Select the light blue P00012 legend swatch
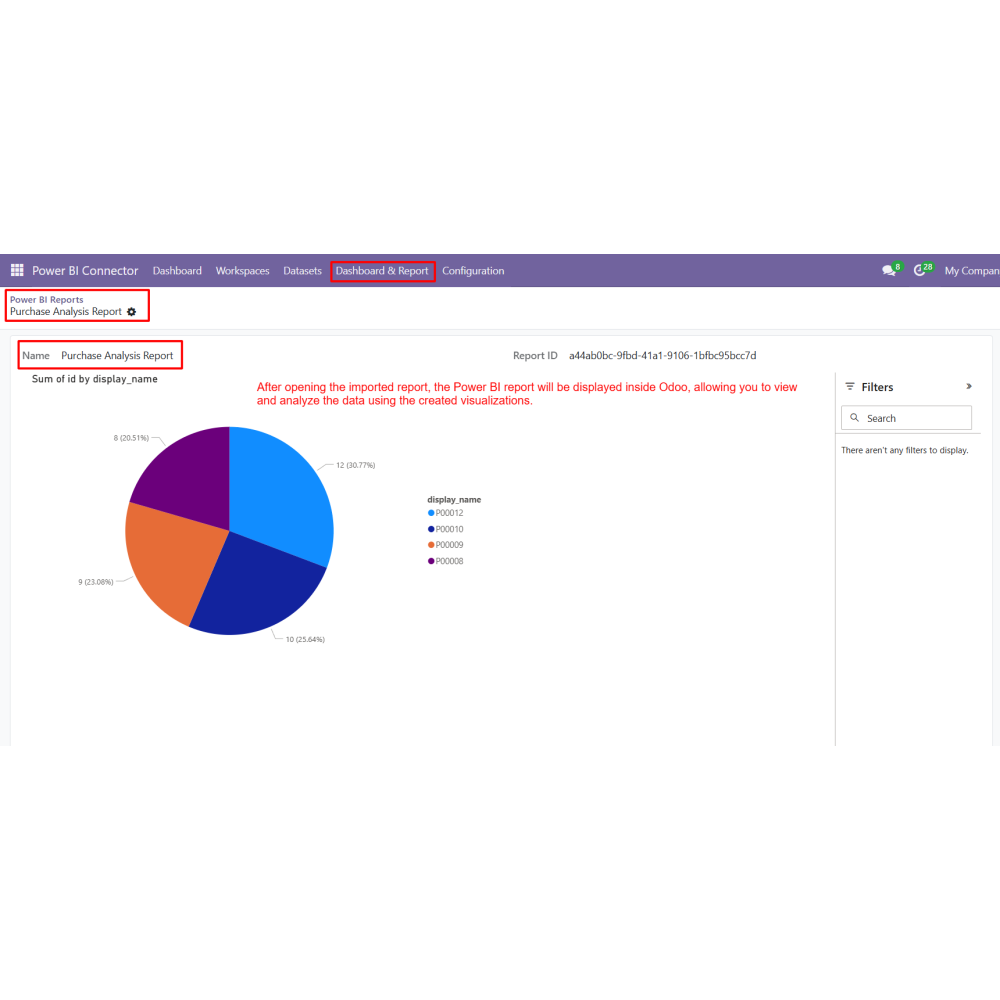 click(x=431, y=513)
